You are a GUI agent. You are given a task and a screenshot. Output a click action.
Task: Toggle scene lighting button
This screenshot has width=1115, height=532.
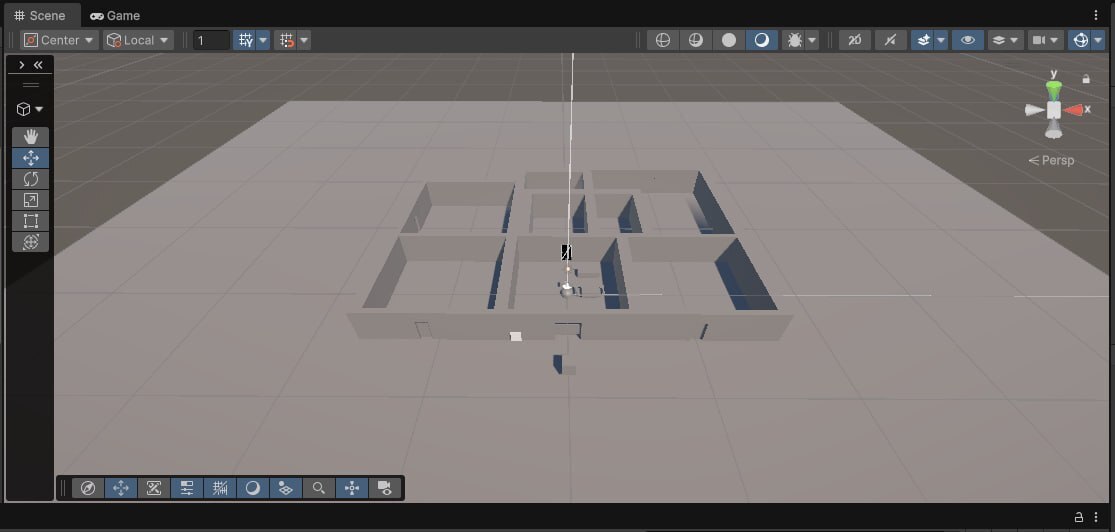(x=890, y=41)
